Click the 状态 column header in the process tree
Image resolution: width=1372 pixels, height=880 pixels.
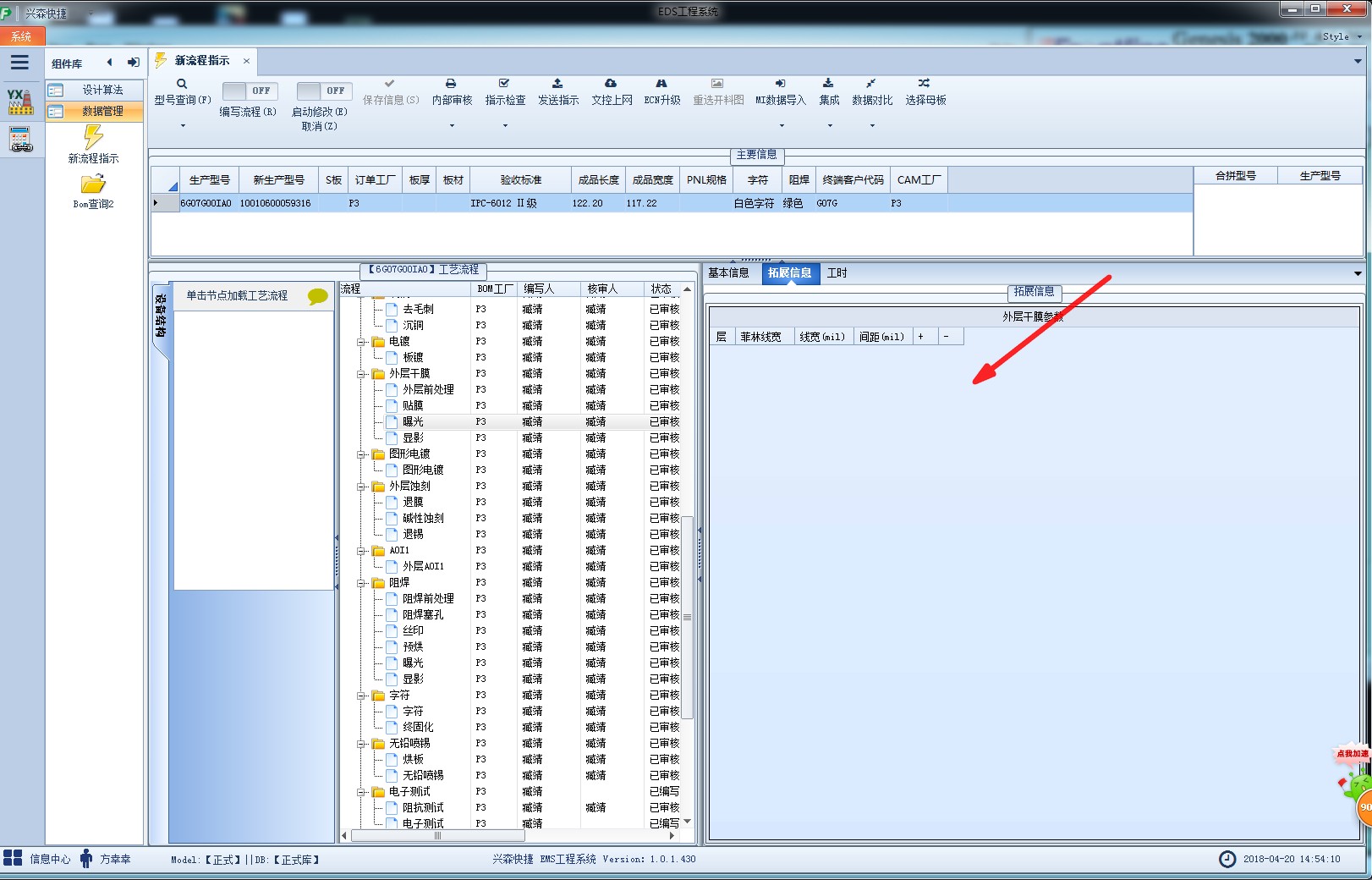point(661,289)
